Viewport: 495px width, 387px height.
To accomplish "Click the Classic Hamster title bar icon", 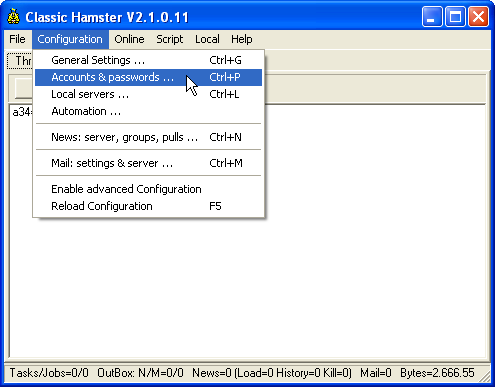I will [14, 16].
